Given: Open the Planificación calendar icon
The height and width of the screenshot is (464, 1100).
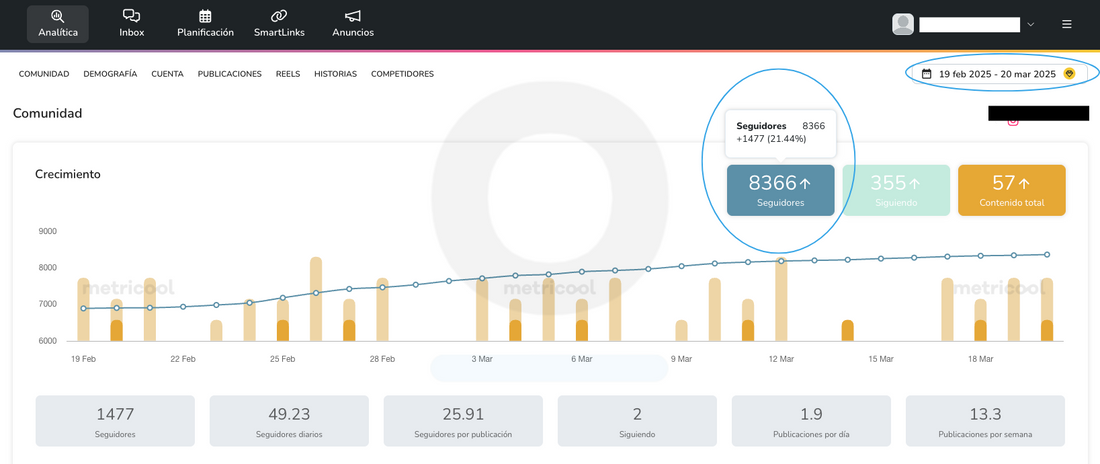Looking at the screenshot, I should (x=205, y=16).
